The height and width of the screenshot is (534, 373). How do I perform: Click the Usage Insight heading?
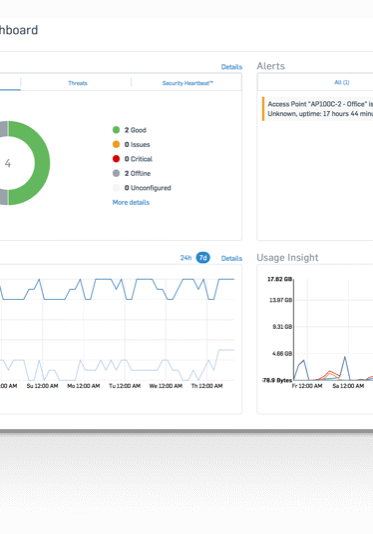tap(287, 257)
